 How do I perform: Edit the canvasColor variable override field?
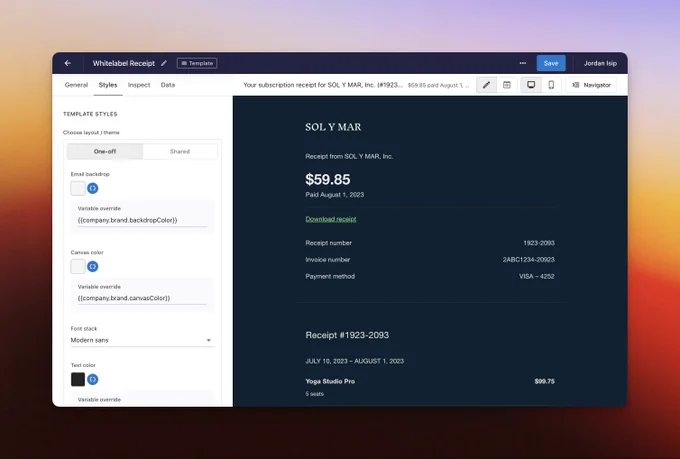(142, 298)
